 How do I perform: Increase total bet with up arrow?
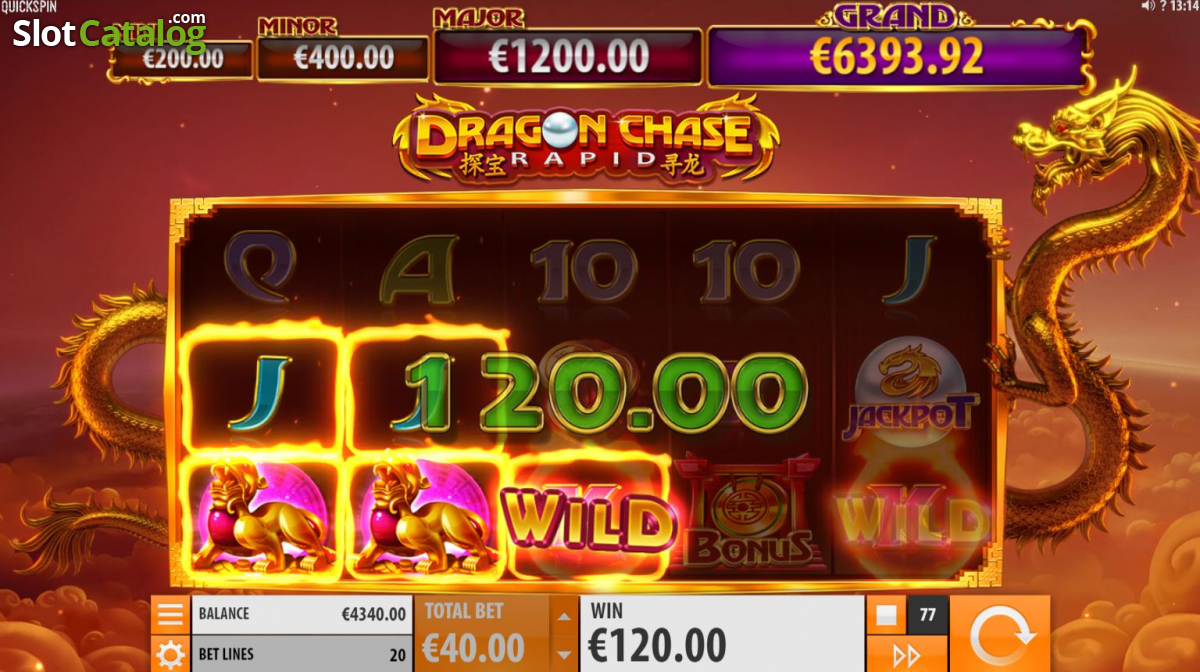point(563,616)
